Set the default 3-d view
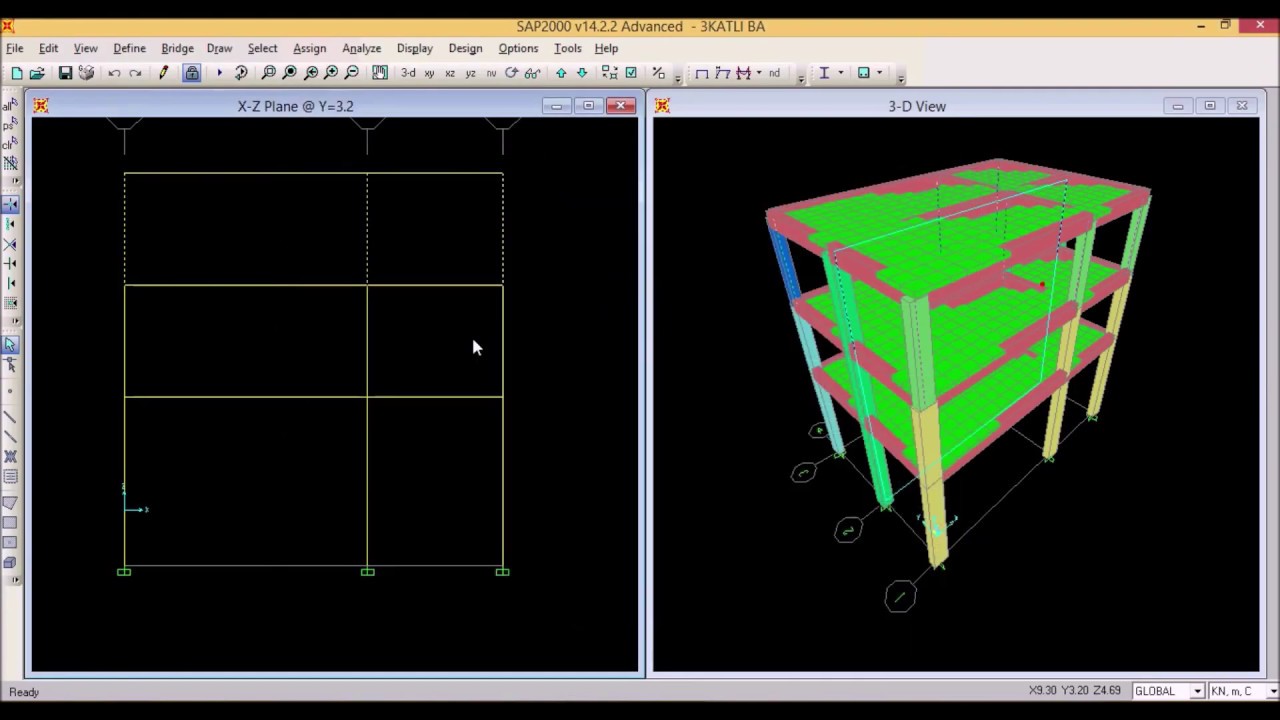 click(408, 73)
